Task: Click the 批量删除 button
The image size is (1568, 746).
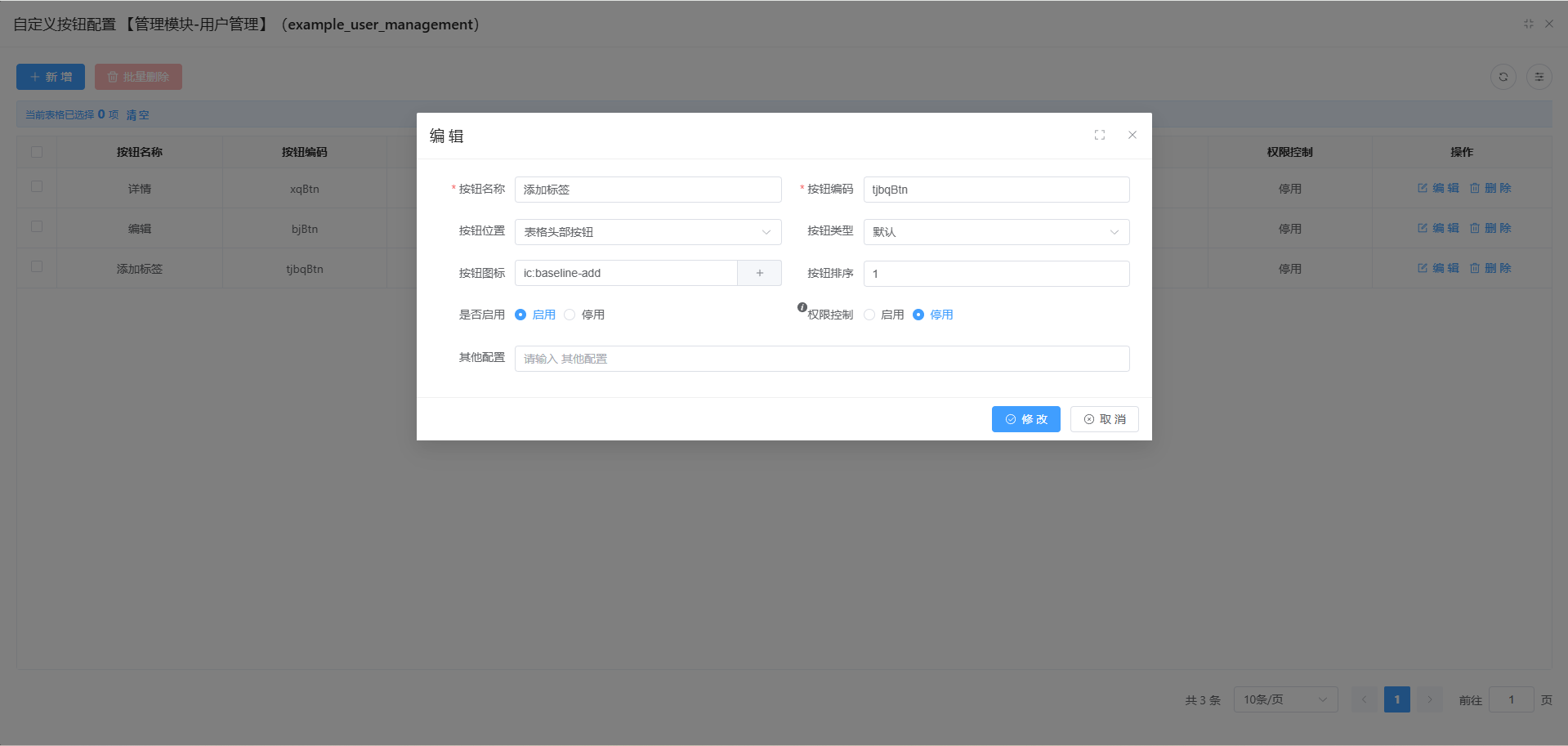Action: 138,76
